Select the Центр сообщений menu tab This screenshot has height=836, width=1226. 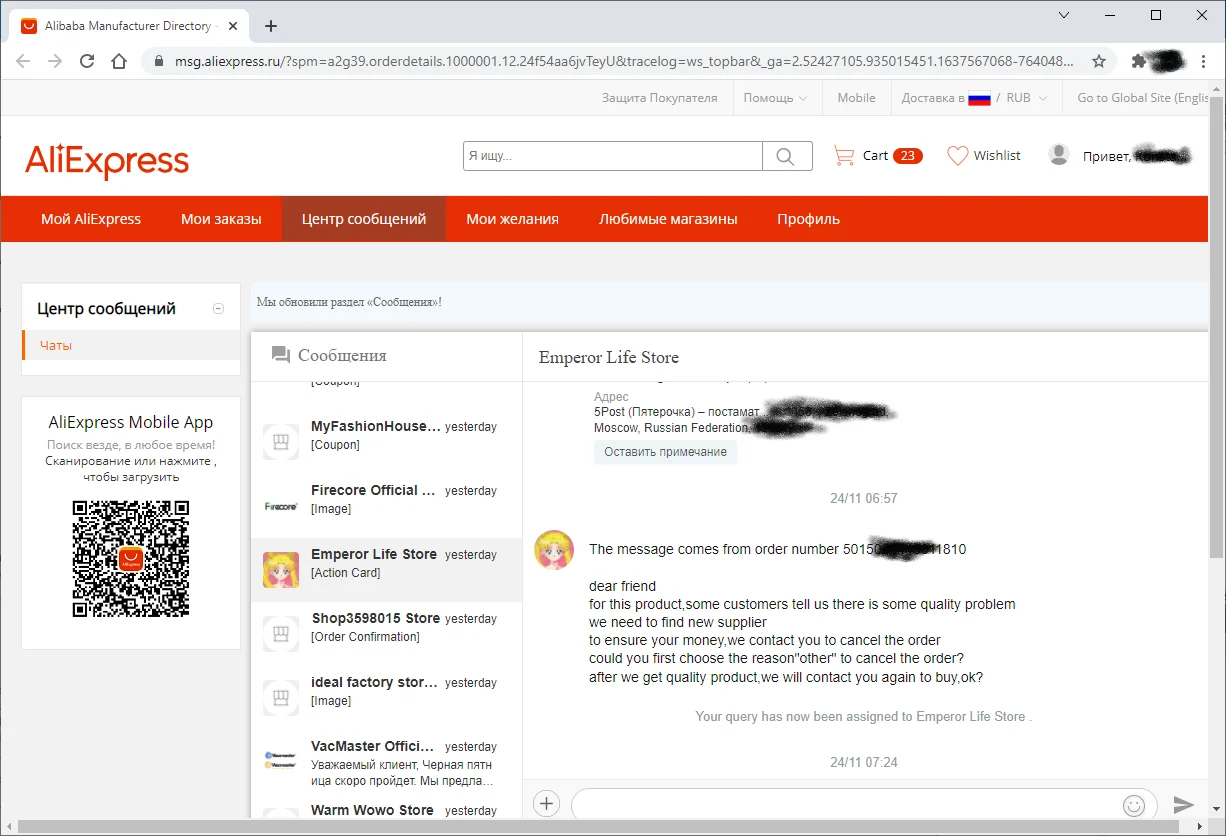[x=364, y=219]
